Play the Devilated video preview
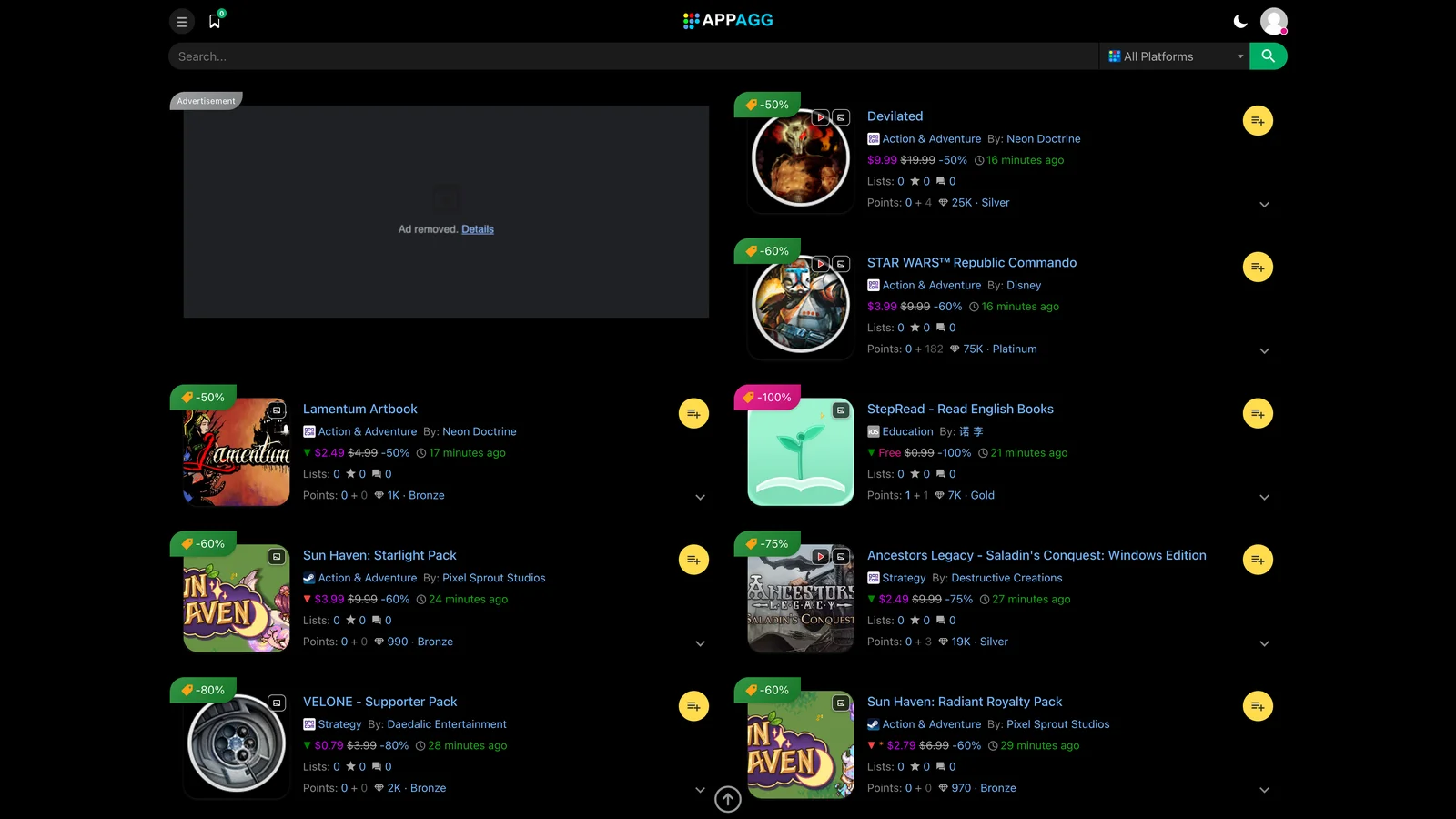The height and width of the screenshot is (819, 1456). (x=821, y=117)
